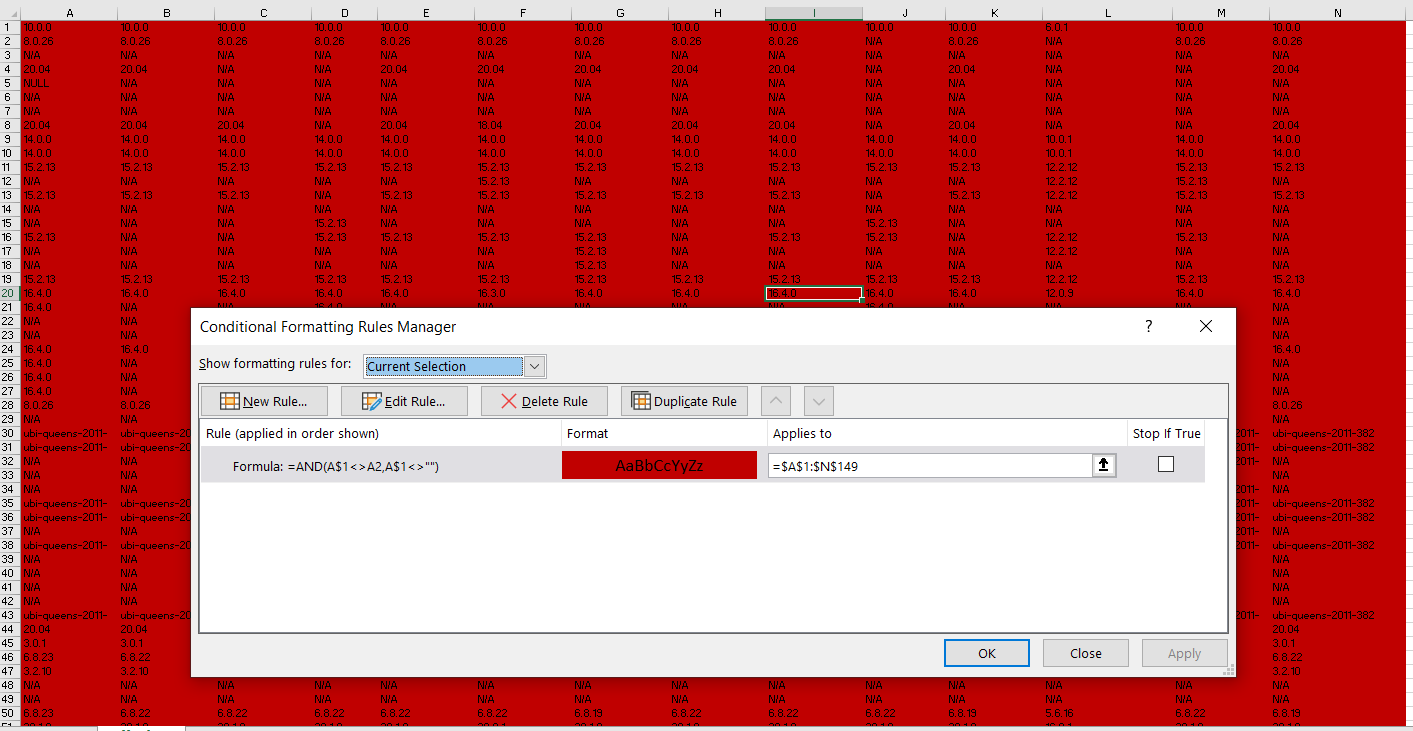Delete the selected formatting rule
This screenshot has height=731, width=1413.
544,401
